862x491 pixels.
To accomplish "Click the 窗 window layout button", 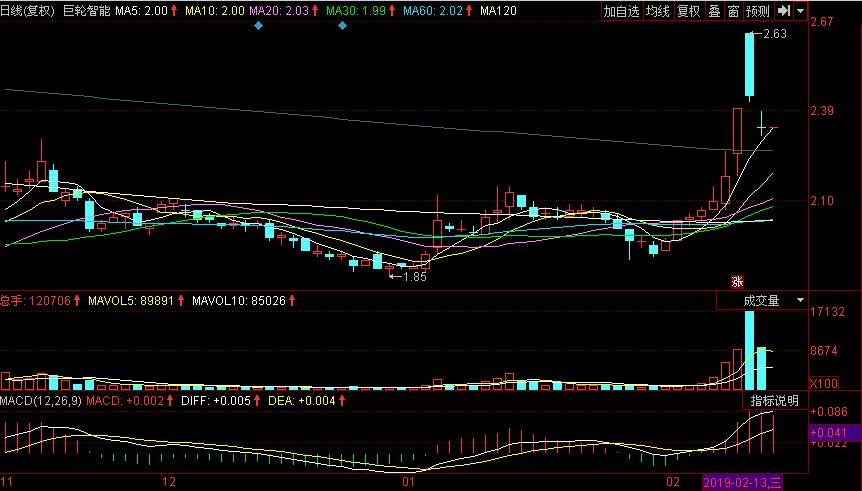I will pyautogui.click(x=733, y=11).
